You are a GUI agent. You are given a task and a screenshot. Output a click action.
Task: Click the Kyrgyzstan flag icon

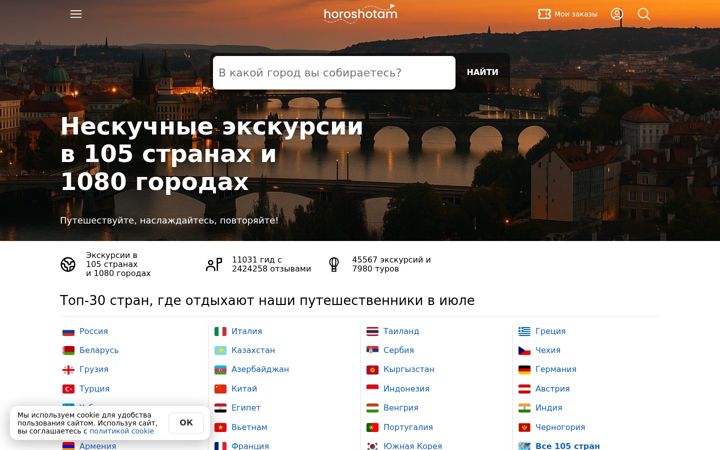point(372,370)
